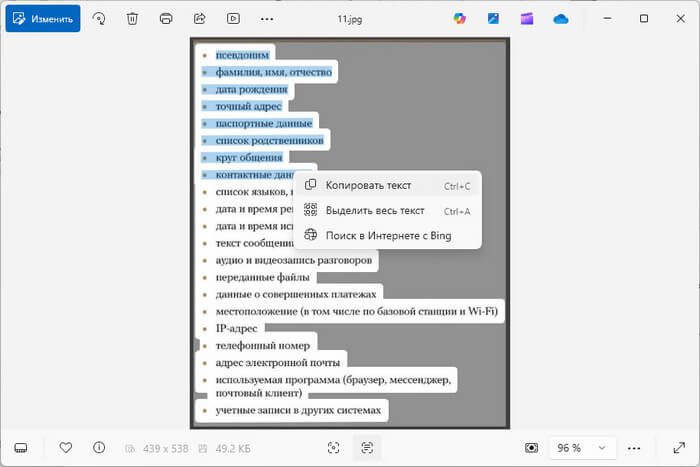The image size is (700, 467).
Task: Toggle the file info panel icon
Action: 98,447
